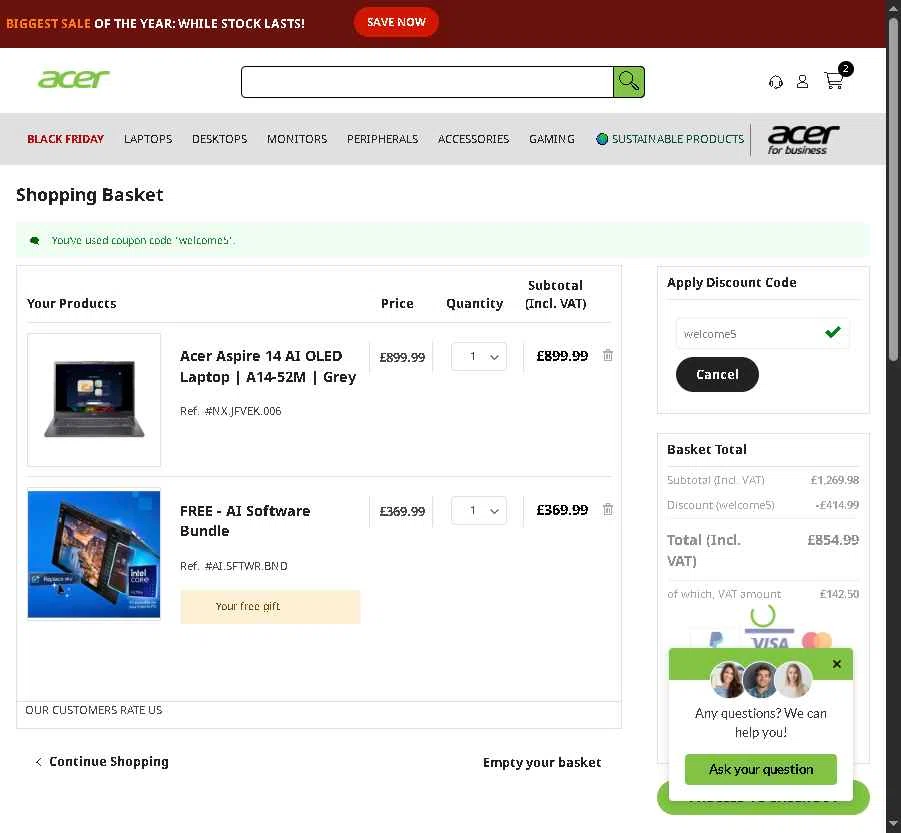Close the chat help popup

point(837,664)
